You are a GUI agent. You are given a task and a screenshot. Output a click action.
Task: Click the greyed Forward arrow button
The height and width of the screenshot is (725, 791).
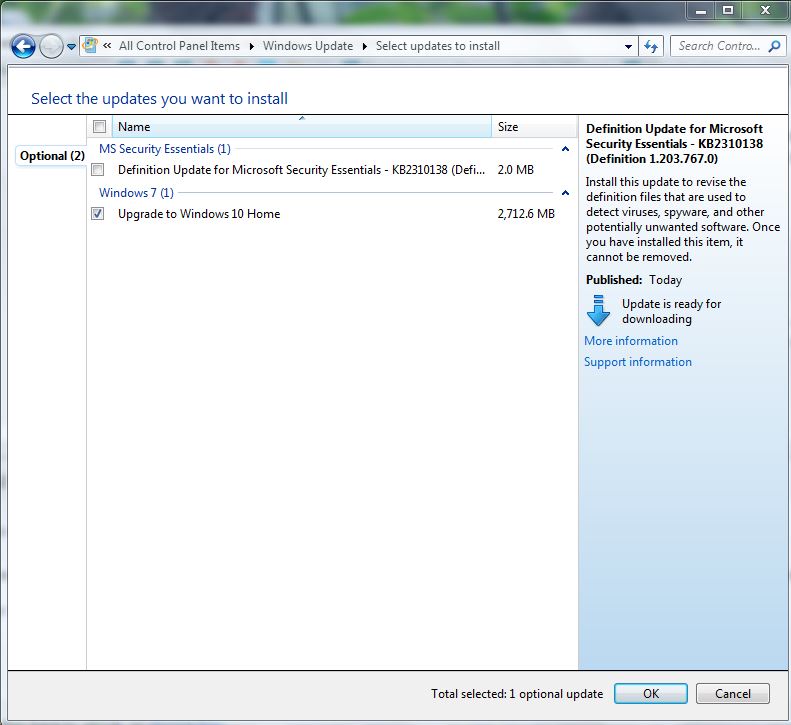(x=51, y=47)
